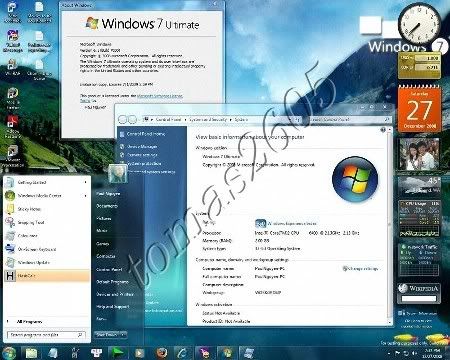The width and height of the screenshot is (450, 360).
Task: Click the Search programs and files box
Action: (x=46, y=335)
